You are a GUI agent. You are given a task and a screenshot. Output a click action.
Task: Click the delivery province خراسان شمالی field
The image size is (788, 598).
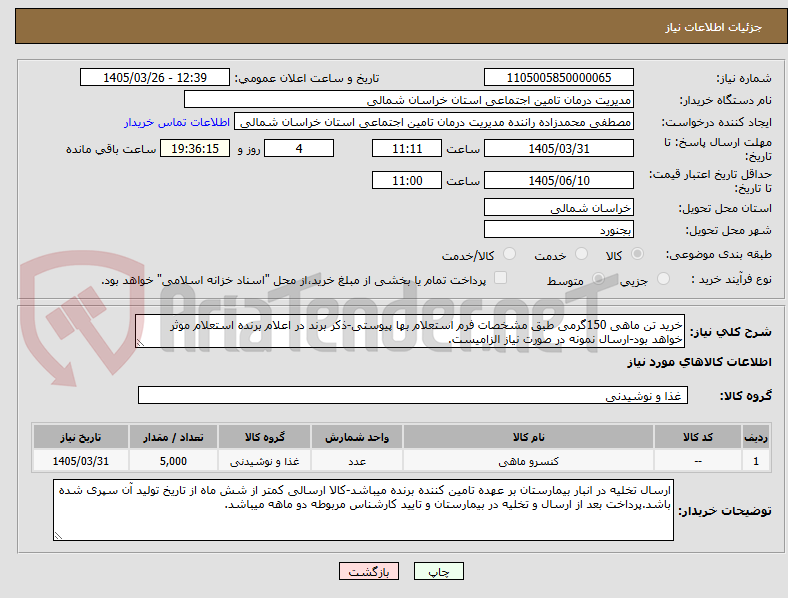click(x=559, y=207)
